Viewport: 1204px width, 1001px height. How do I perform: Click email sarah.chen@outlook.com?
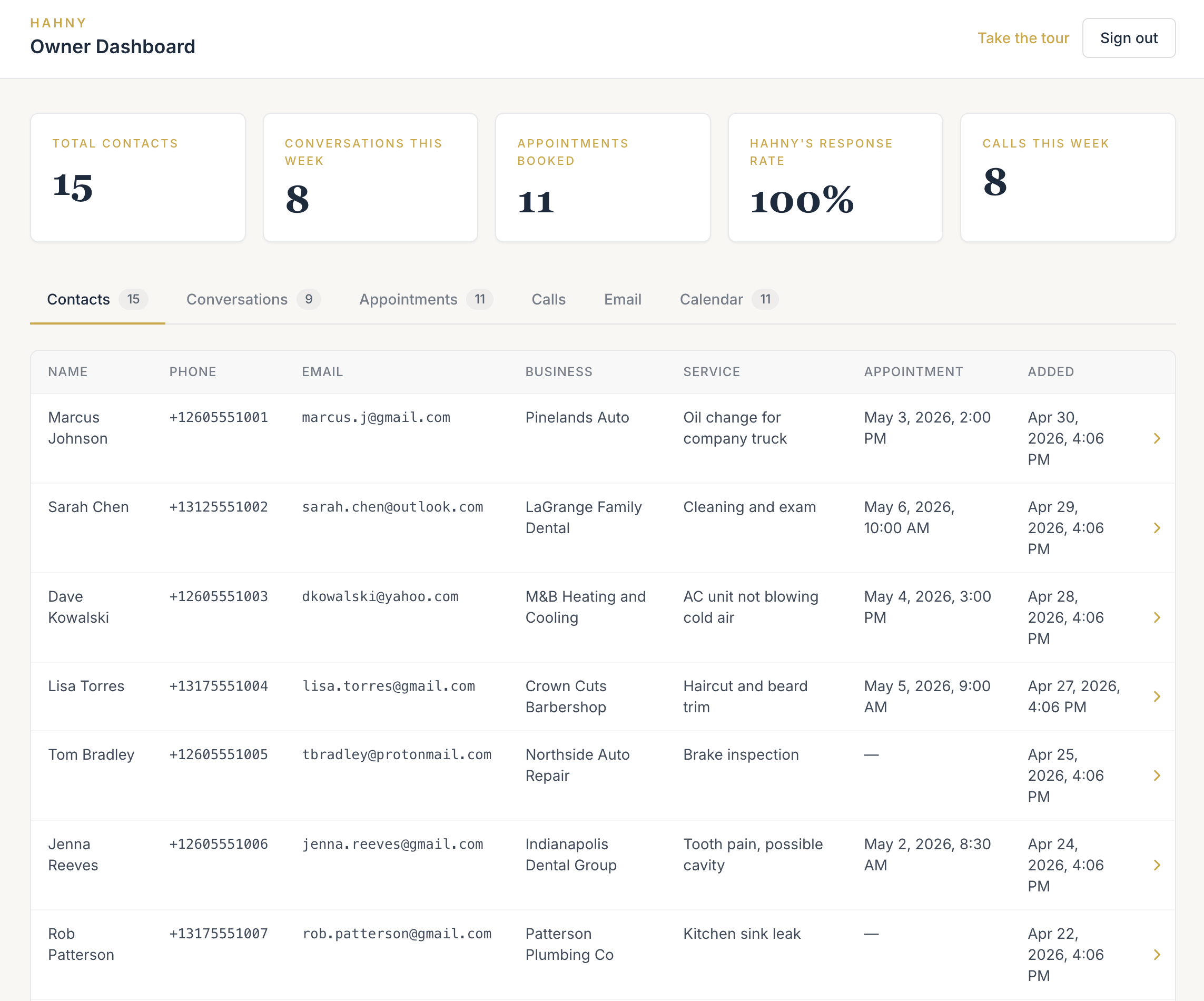[x=393, y=507]
